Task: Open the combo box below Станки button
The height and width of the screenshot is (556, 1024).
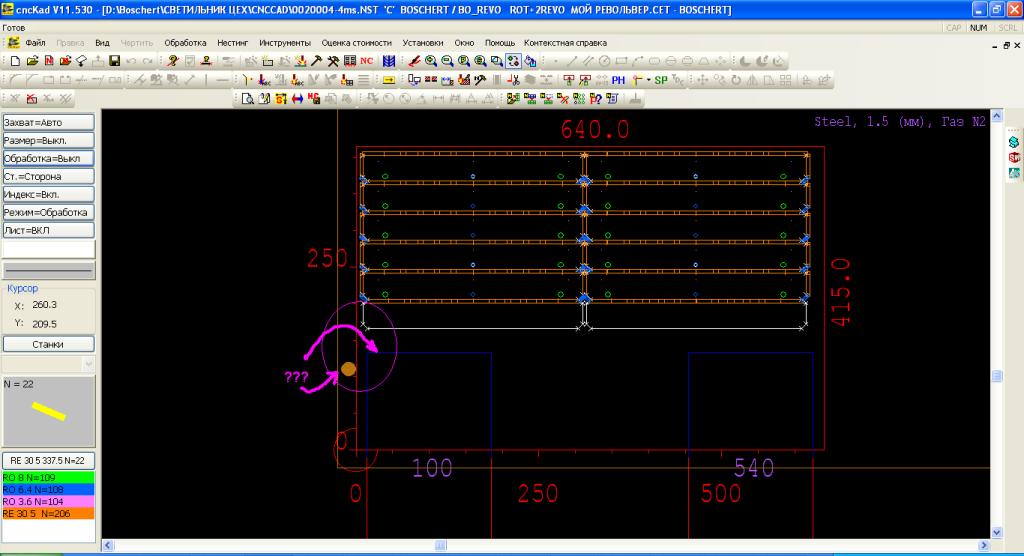Action: 48,365
